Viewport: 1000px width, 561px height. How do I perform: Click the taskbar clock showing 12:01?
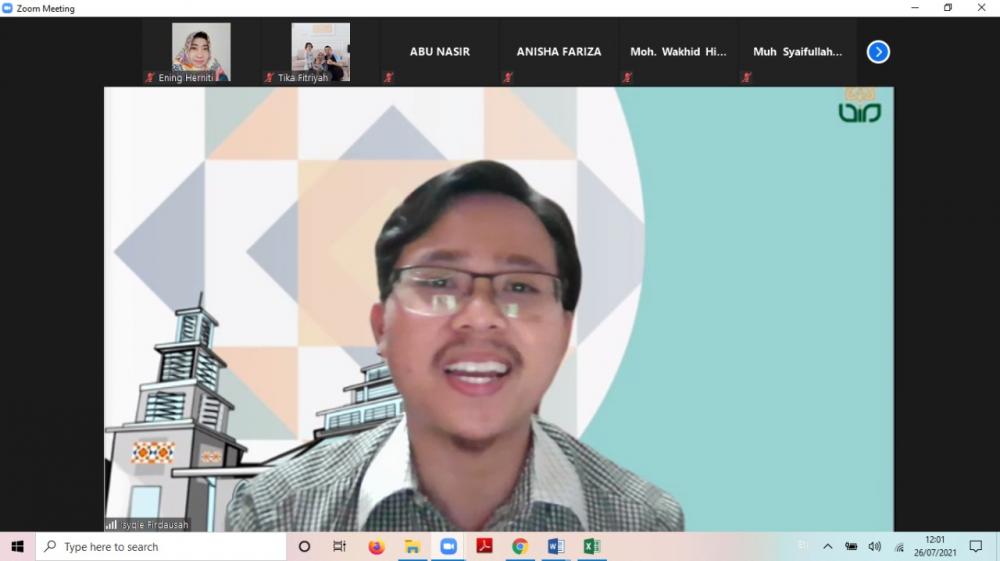pyautogui.click(x=935, y=546)
